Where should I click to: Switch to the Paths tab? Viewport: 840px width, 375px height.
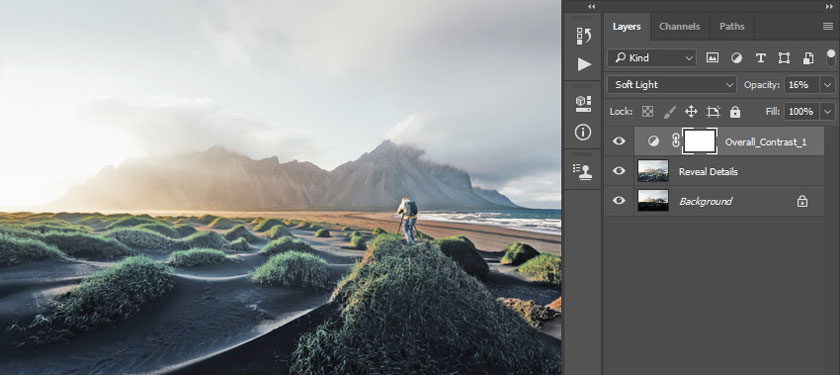click(732, 26)
